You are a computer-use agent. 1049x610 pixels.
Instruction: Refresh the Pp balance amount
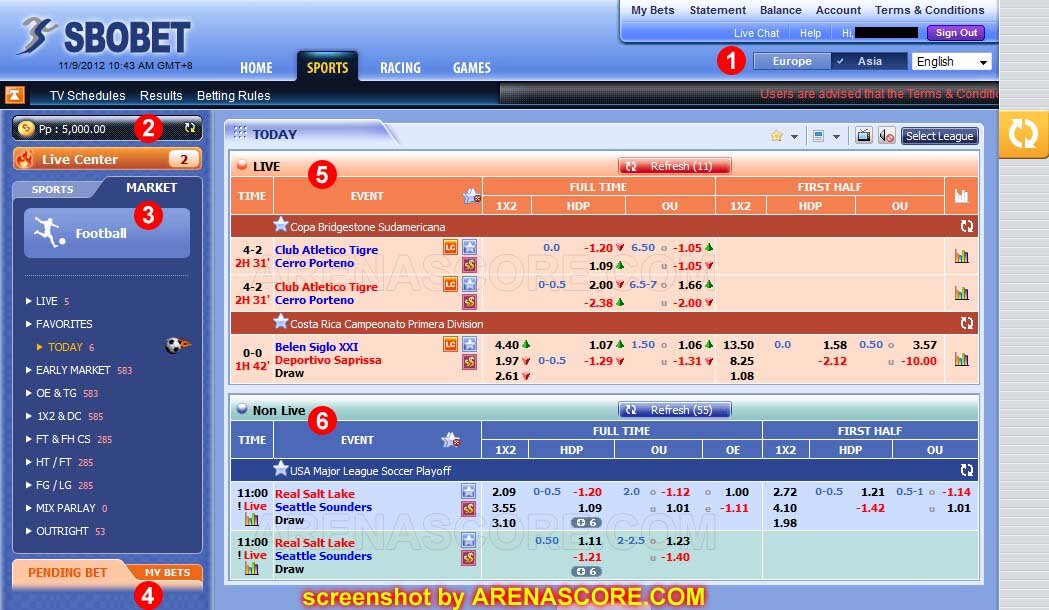tap(190, 129)
